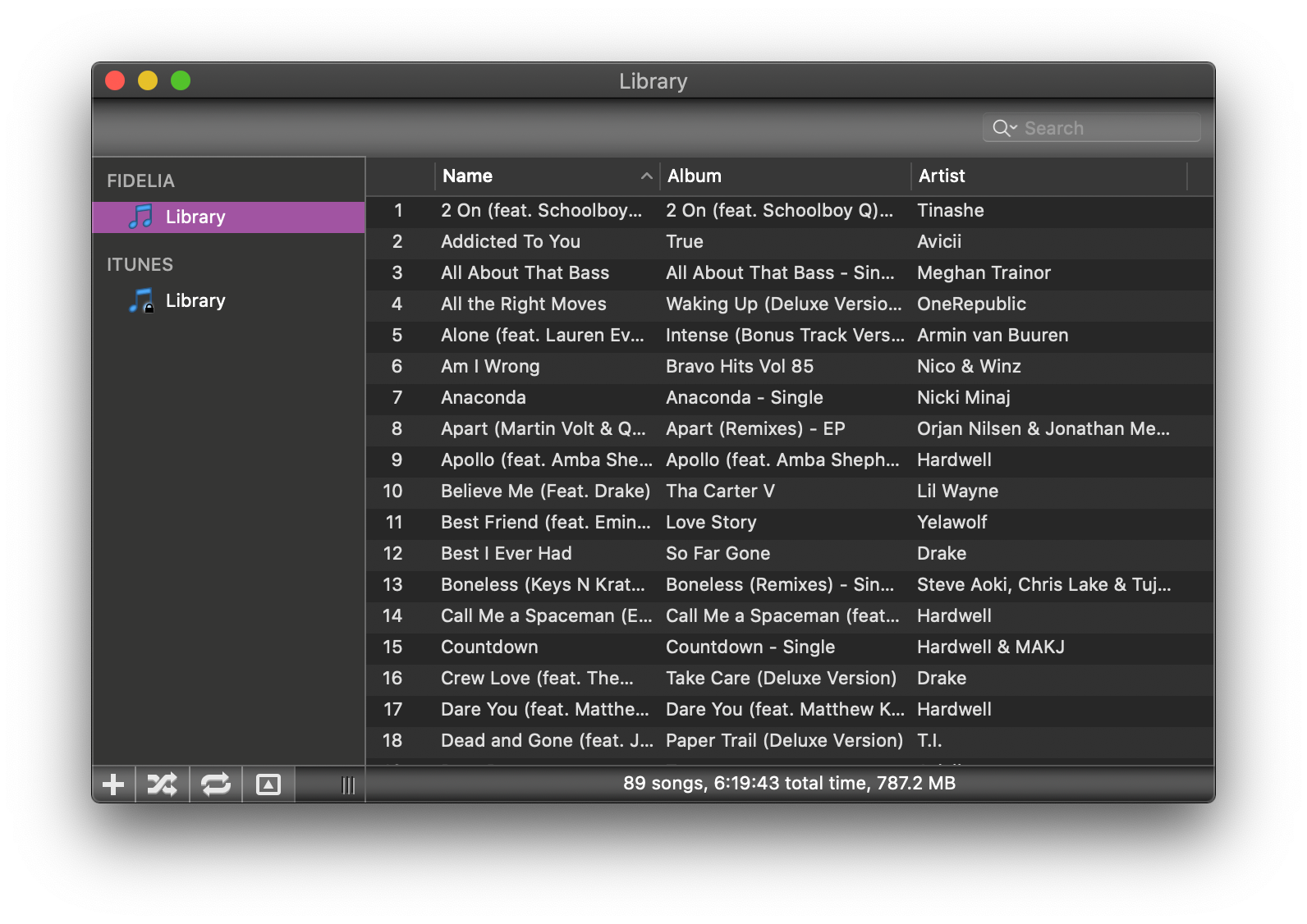Select the Fidelia Library music icon
The height and width of the screenshot is (924, 1307).
click(141, 217)
